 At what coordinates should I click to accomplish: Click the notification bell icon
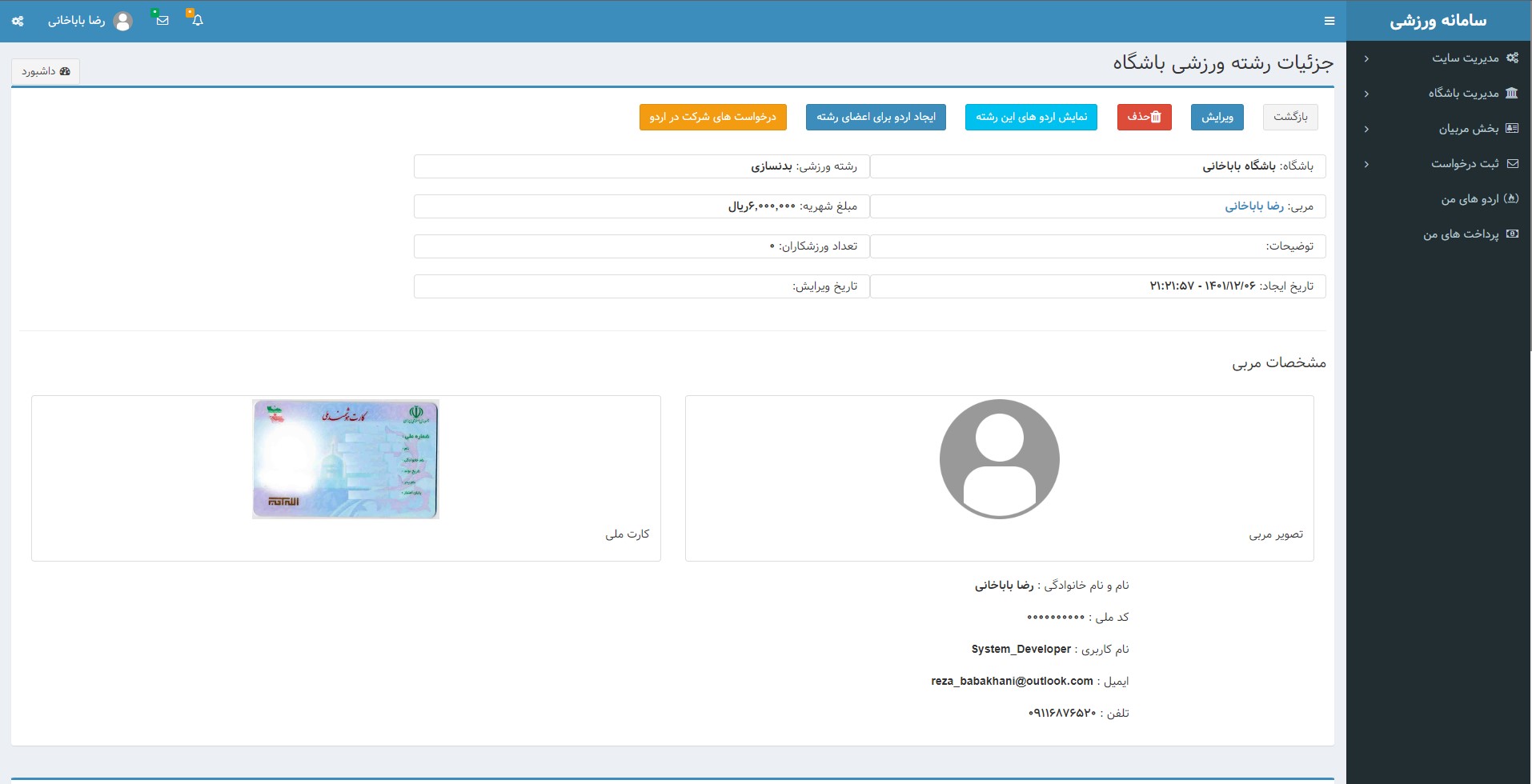tap(197, 21)
